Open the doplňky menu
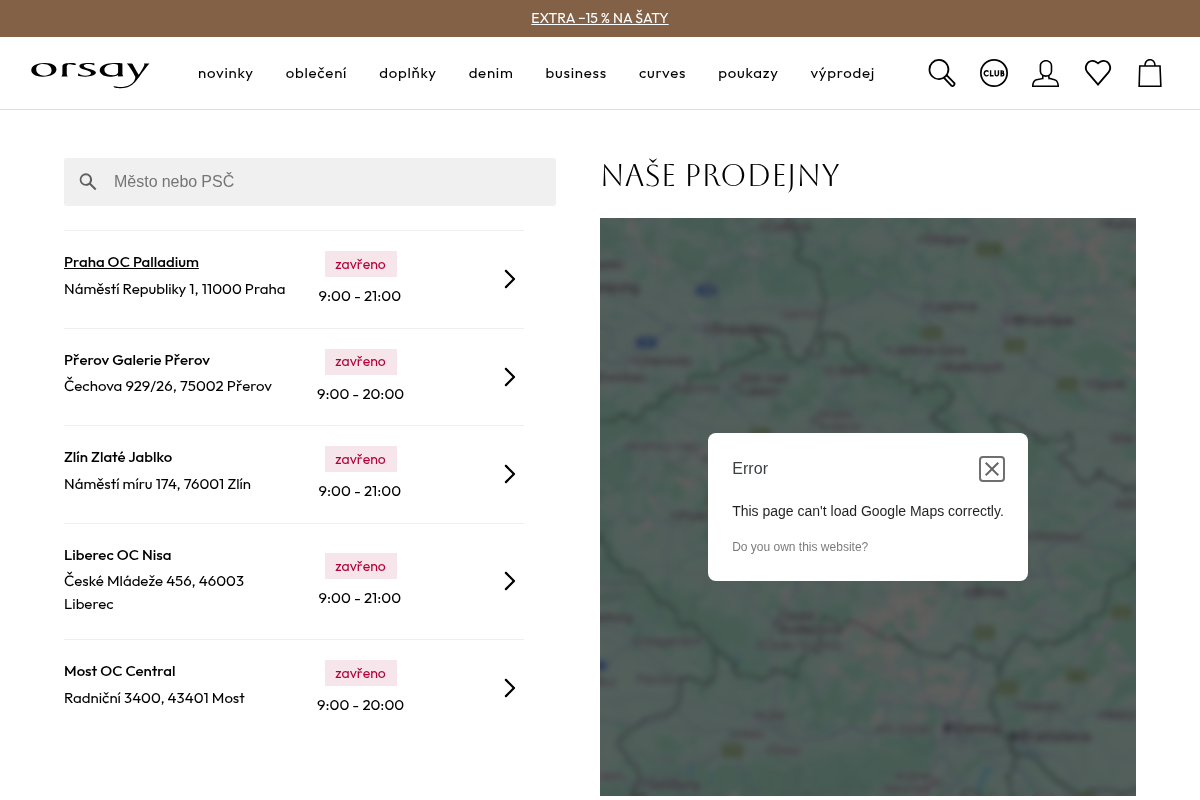 tap(407, 73)
